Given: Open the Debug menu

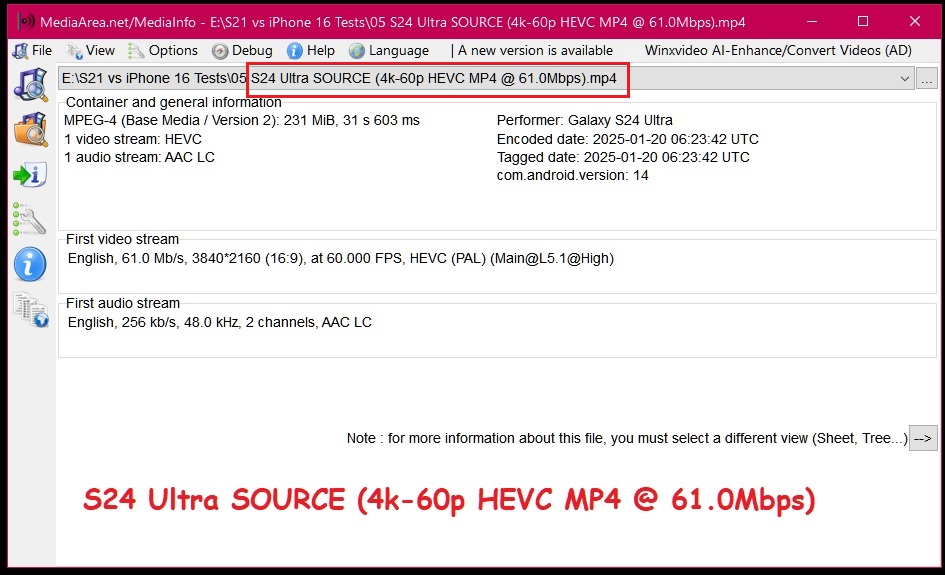Looking at the screenshot, I should pos(242,51).
